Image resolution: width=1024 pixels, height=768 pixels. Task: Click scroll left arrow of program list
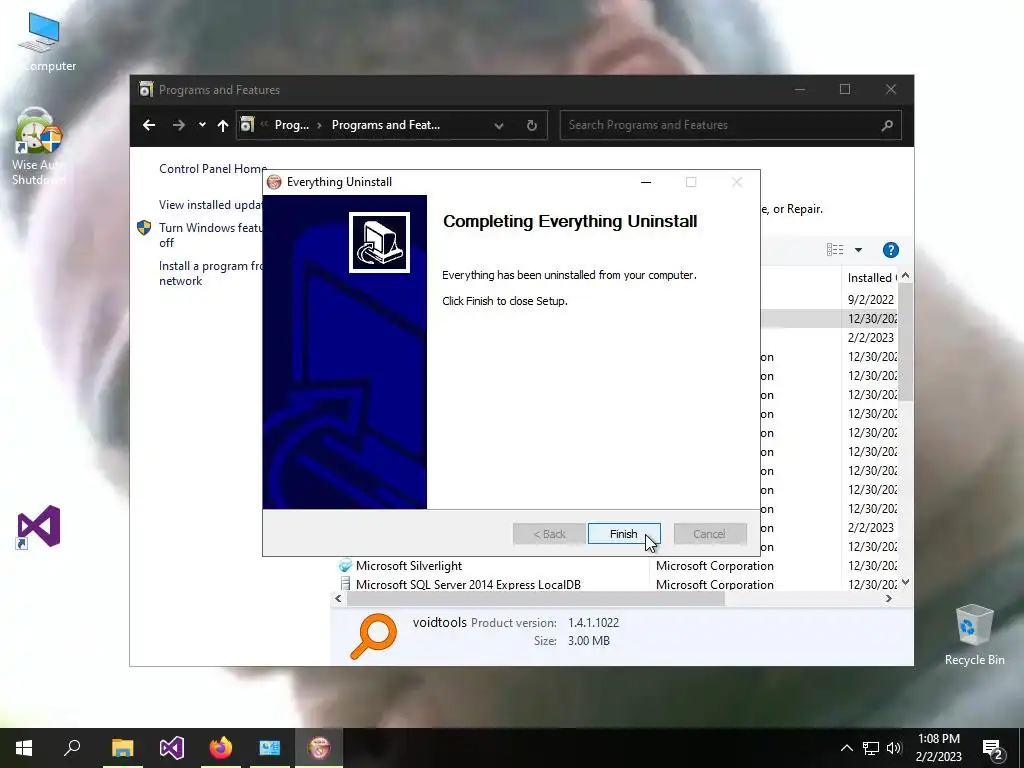pos(338,598)
